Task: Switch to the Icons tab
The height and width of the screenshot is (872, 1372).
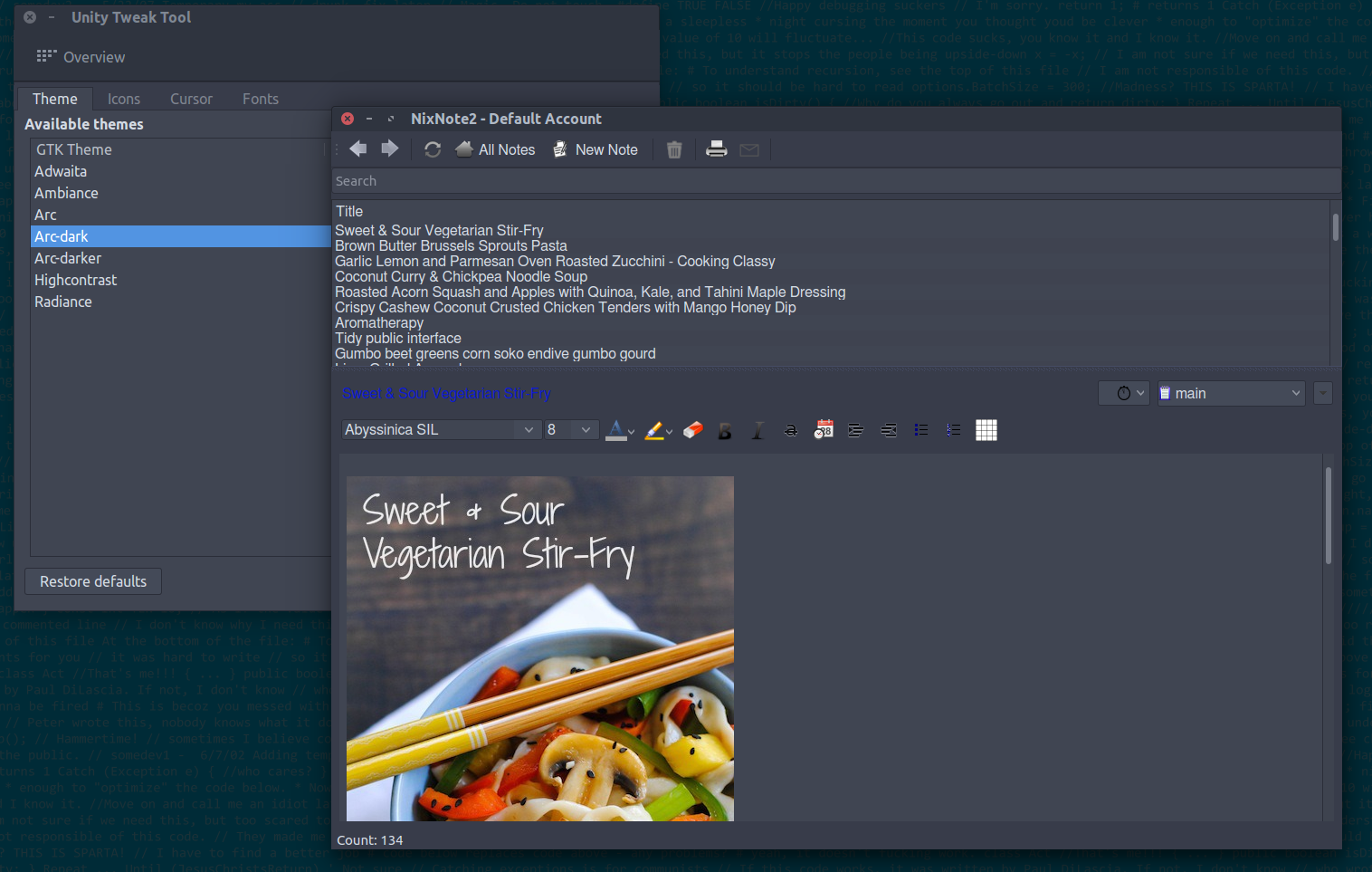Action: (x=124, y=99)
